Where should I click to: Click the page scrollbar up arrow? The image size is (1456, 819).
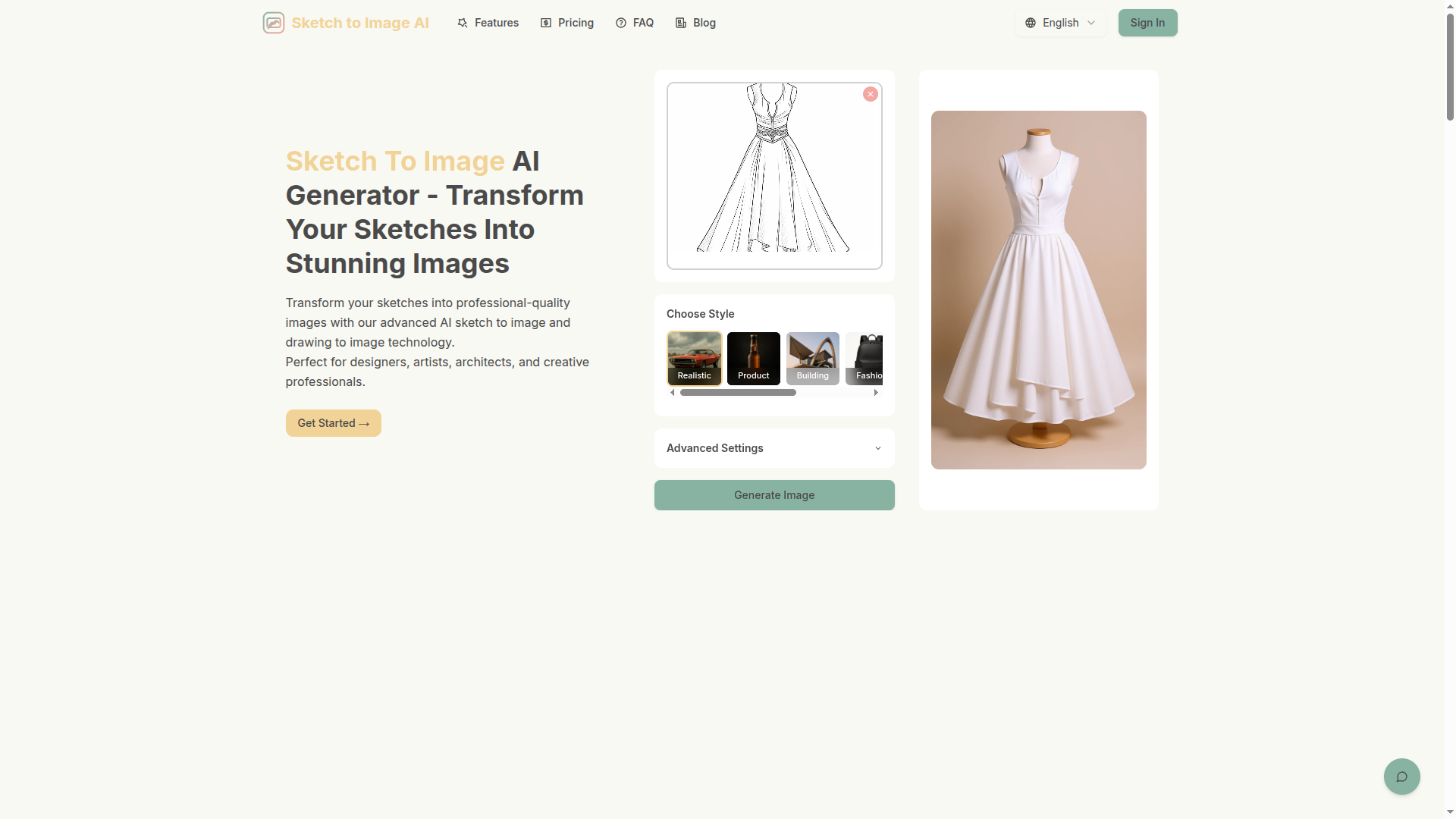[1450, 6]
